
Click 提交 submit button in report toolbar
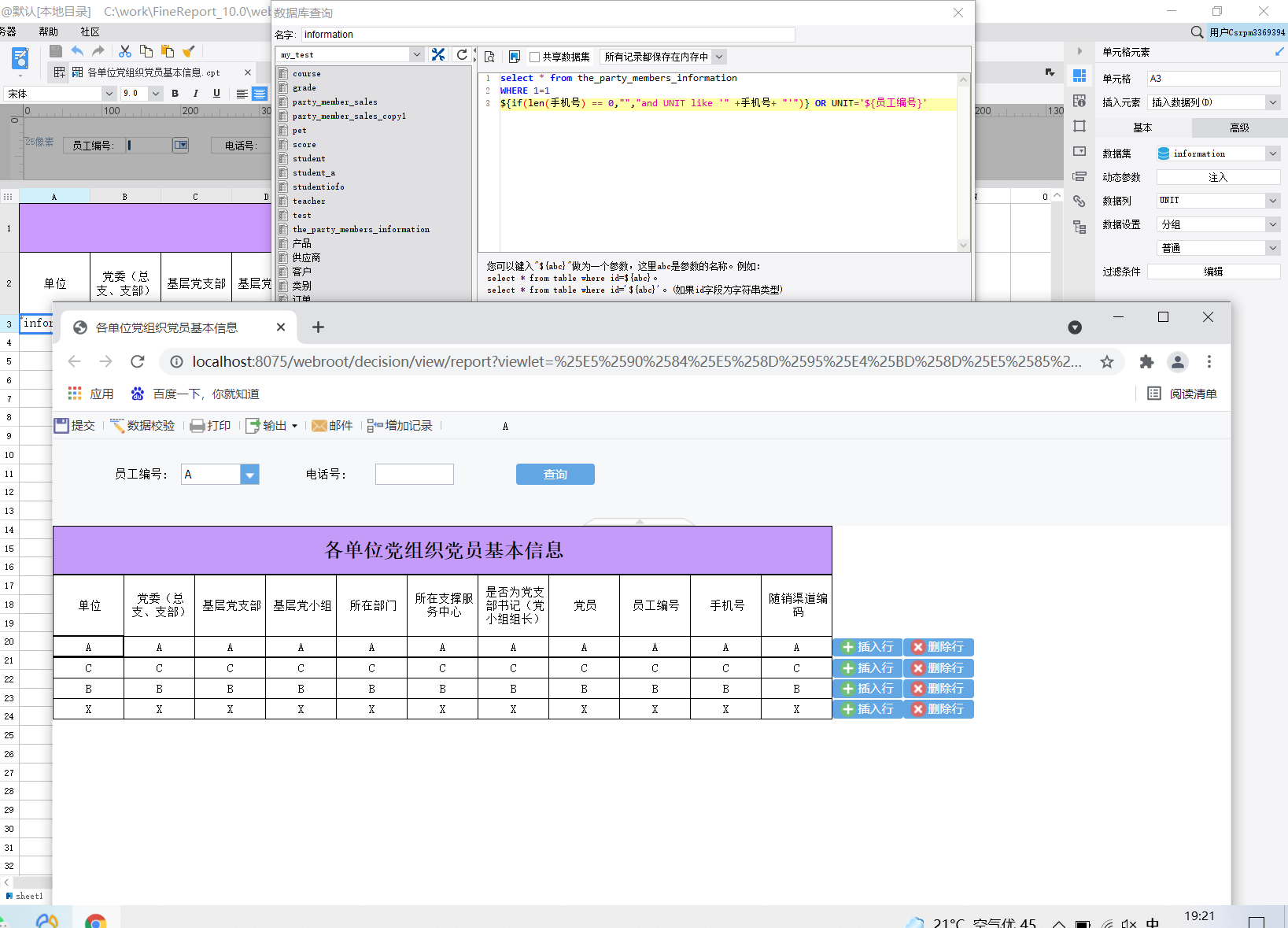(x=74, y=426)
